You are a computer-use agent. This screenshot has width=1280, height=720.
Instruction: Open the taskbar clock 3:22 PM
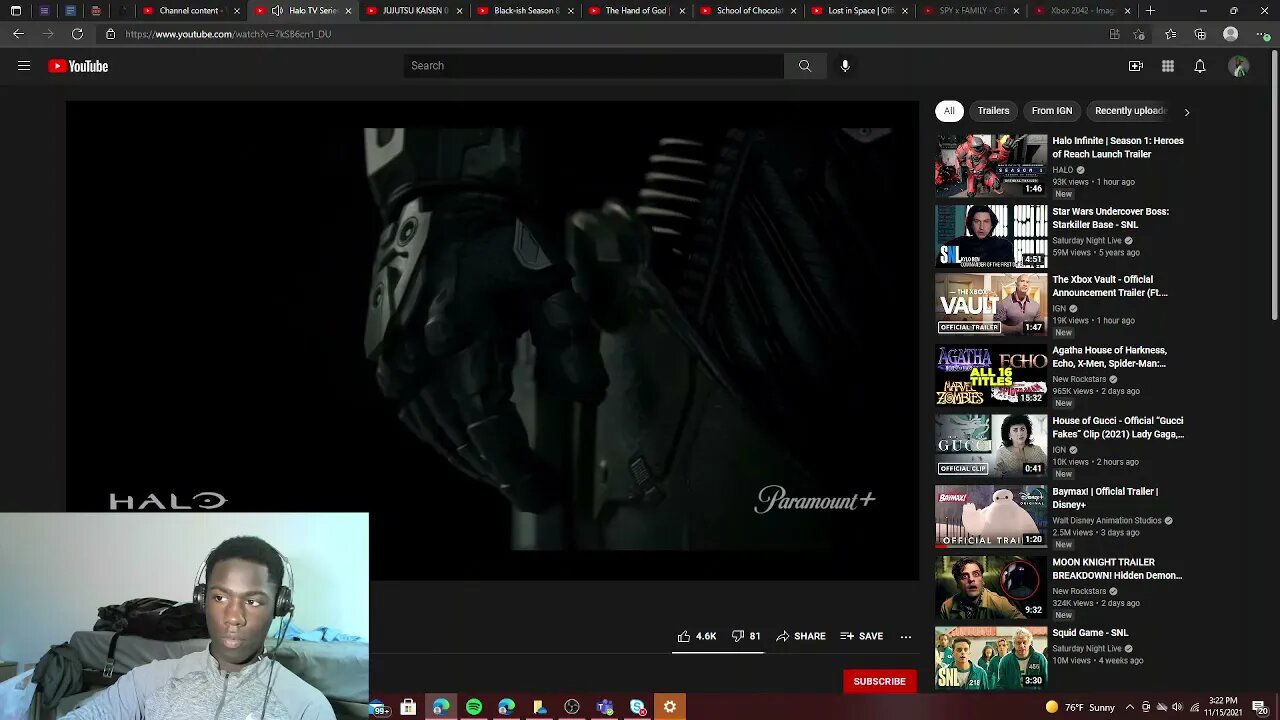(1223, 707)
